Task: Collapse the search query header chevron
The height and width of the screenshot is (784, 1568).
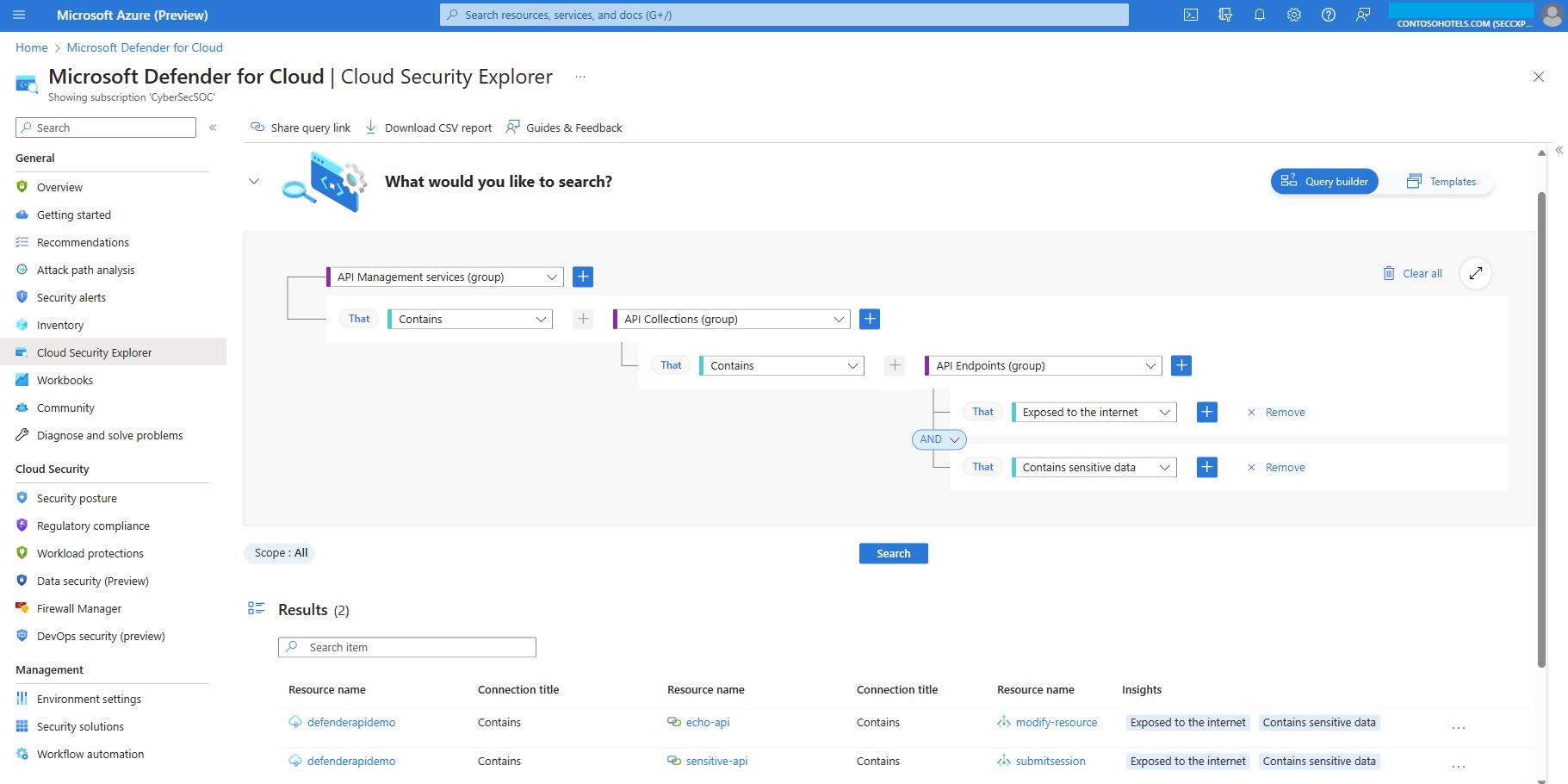Action: [x=254, y=181]
